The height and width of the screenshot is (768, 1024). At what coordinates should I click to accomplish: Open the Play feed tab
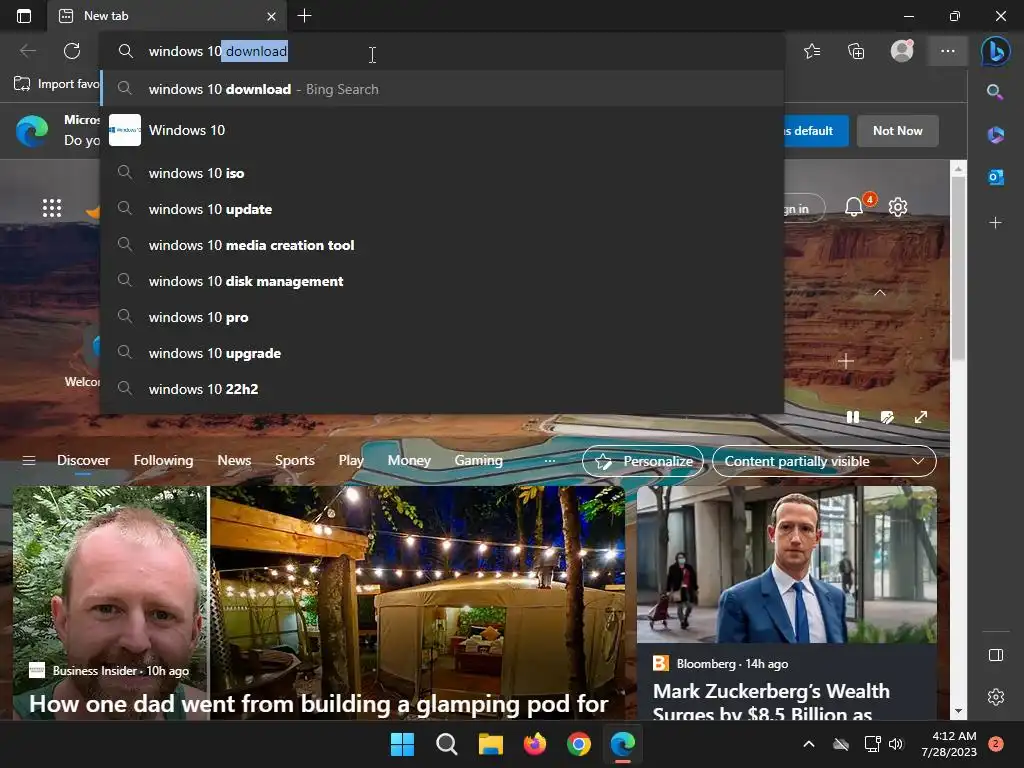pos(351,460)
